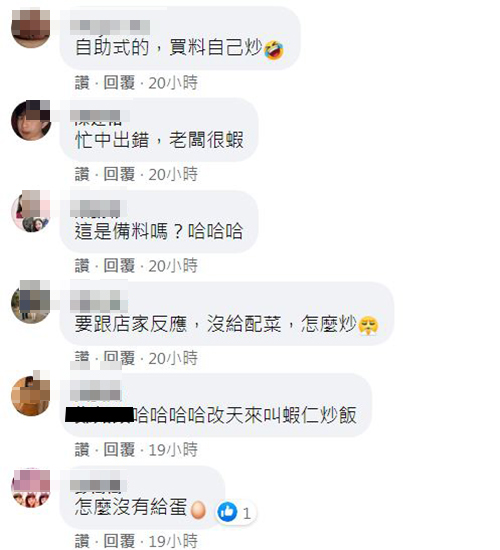Screen dimensions: 500x550
Task: Click the huffing-face emoji after 怎麼炒
Action: [368, 325]
